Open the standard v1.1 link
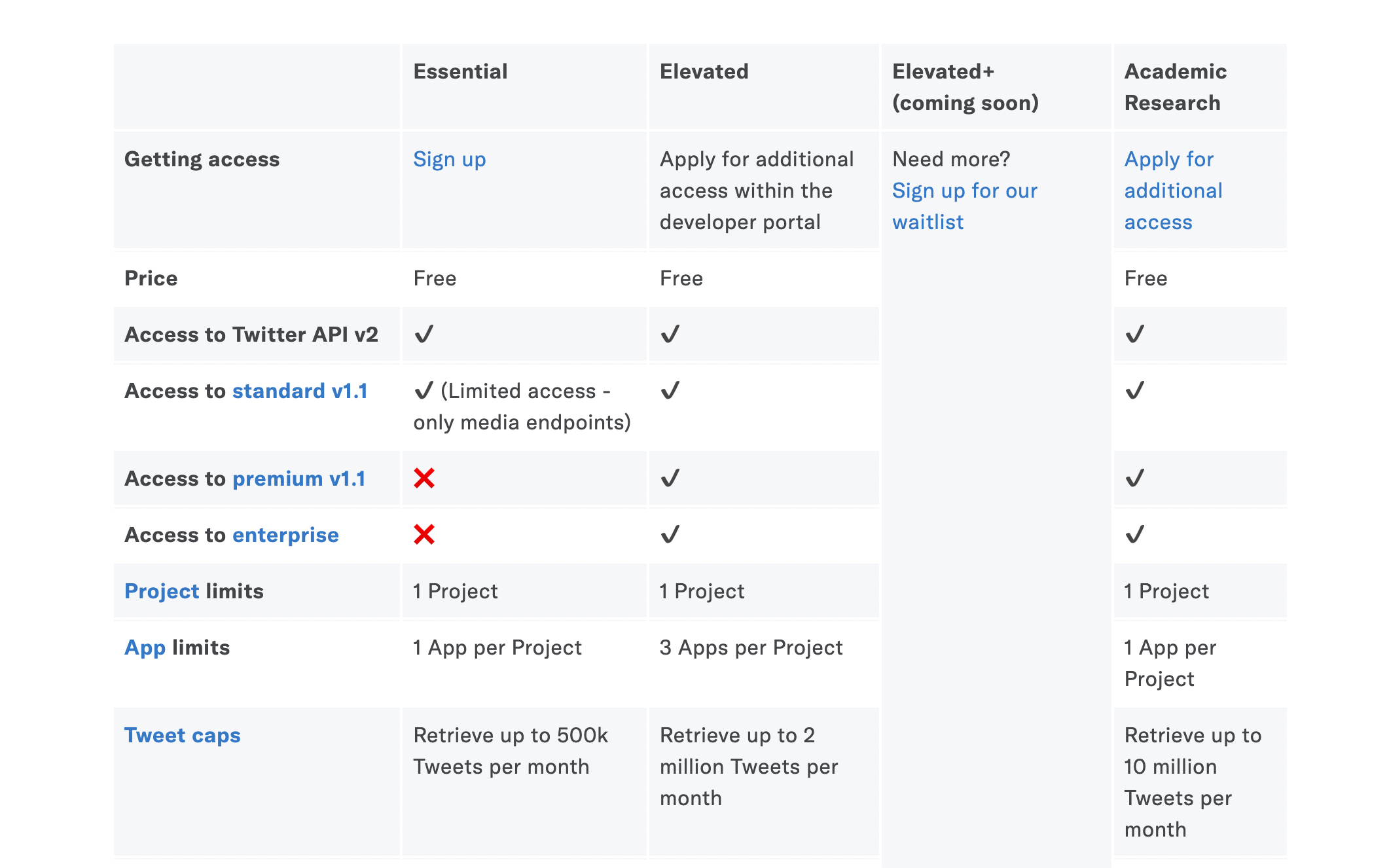 300,391
